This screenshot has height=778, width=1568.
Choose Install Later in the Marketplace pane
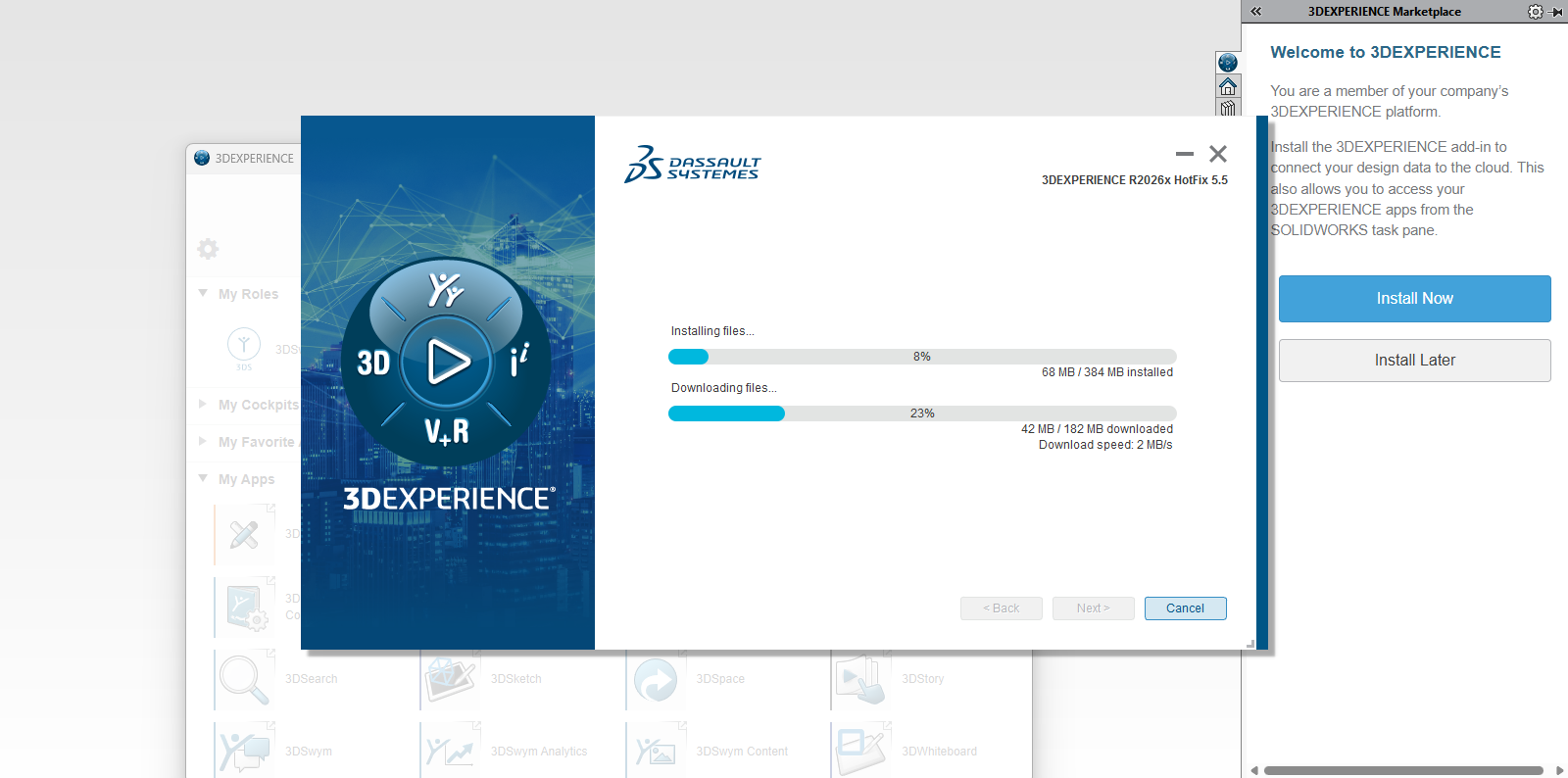(x=1414, y=361)
